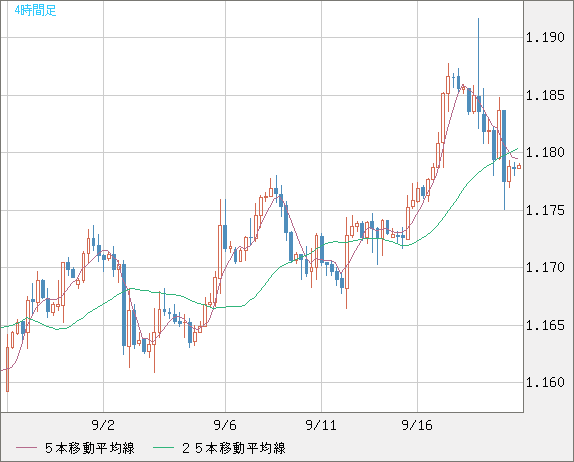This screenshot has width=574, height=462.
Task: Click the green 25-period legend line sample
Action: [x=163, y=448]
